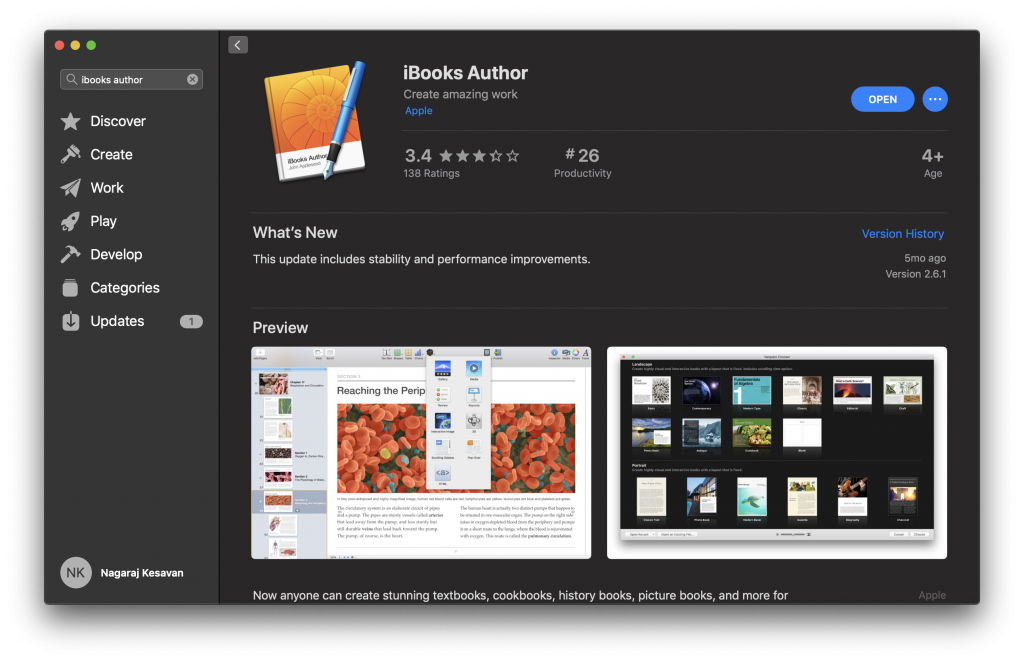Click the iBooks Author app icon
Image resolution: width=1024 pixels, height=663 pixels.
coord(315,121)
